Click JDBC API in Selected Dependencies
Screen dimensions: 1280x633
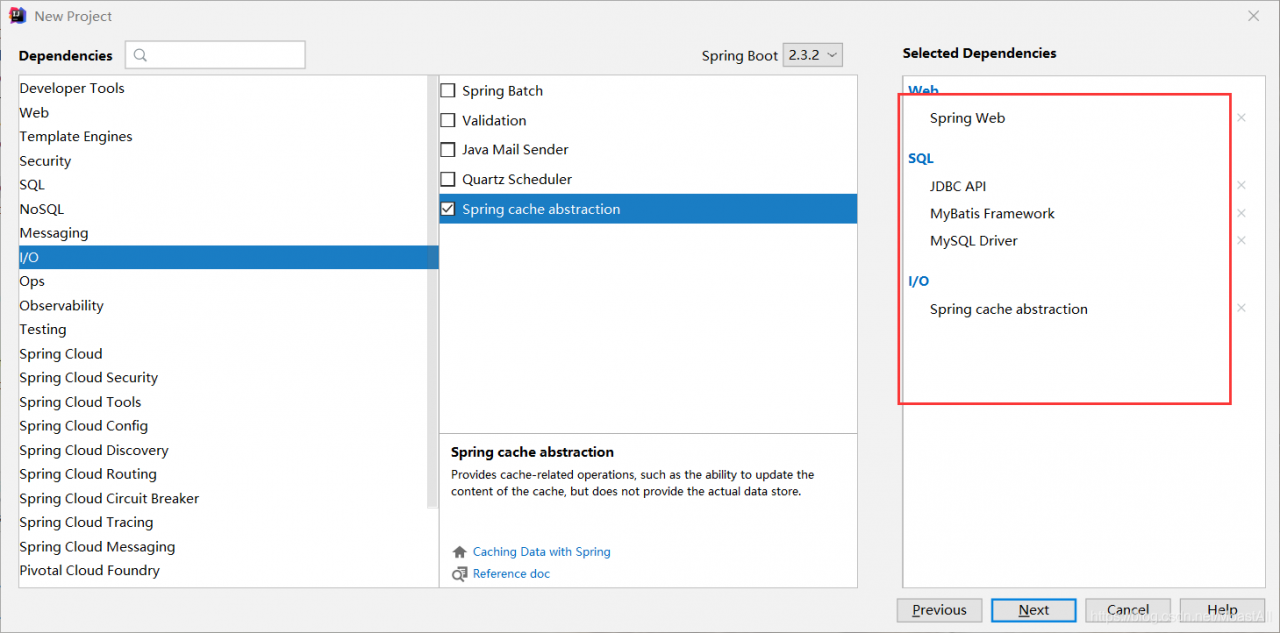[958, 186]
